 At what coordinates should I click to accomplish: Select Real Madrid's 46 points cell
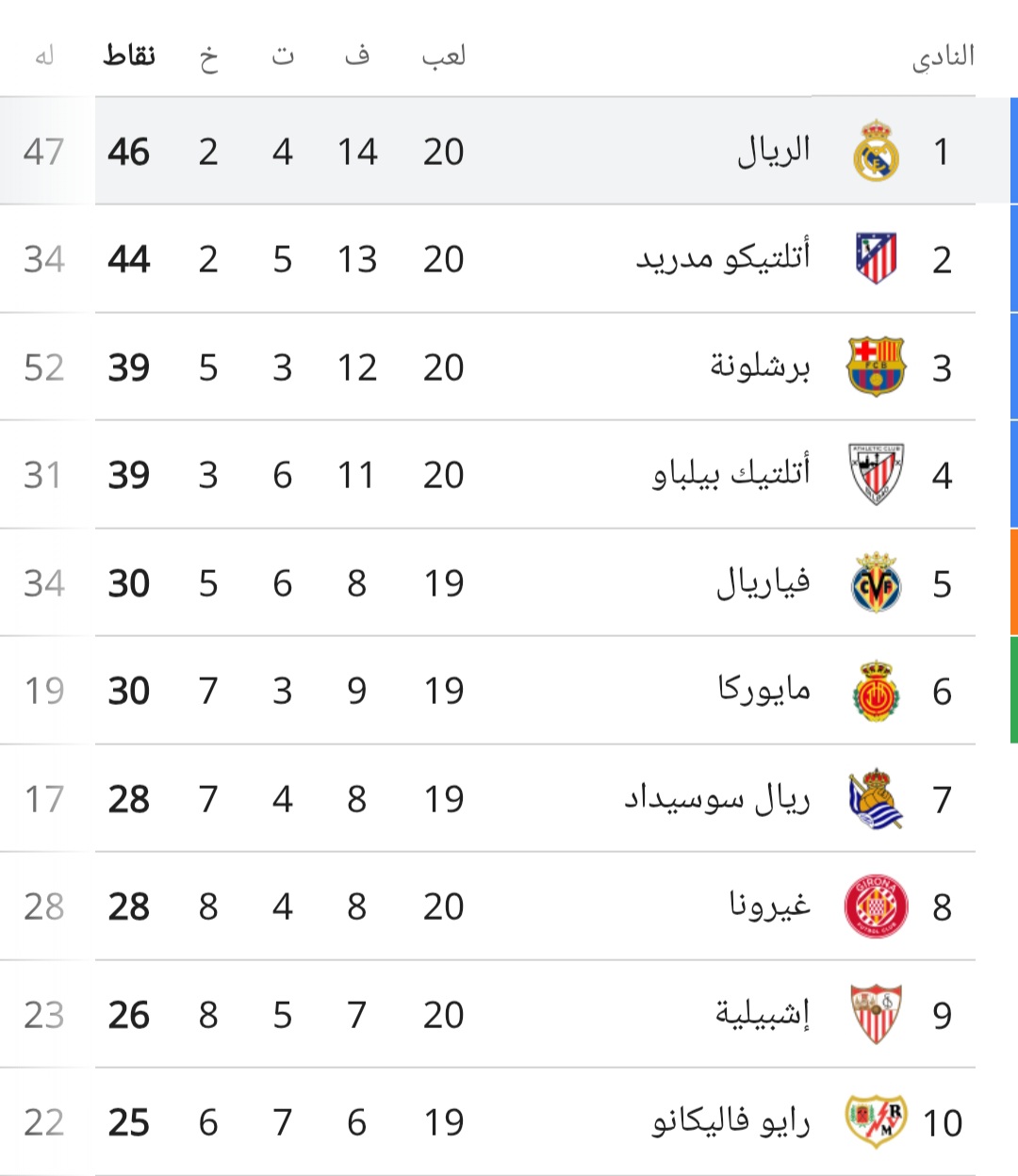click(129, 152)
